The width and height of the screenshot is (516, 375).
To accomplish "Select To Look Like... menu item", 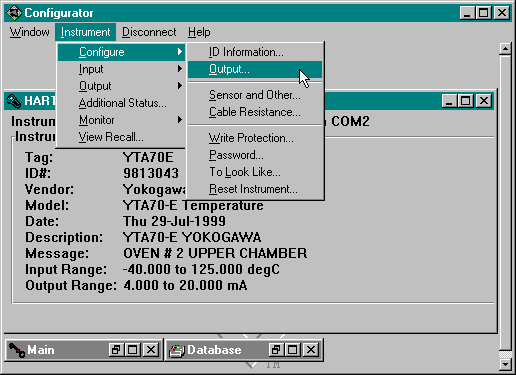I will (255, 172).
